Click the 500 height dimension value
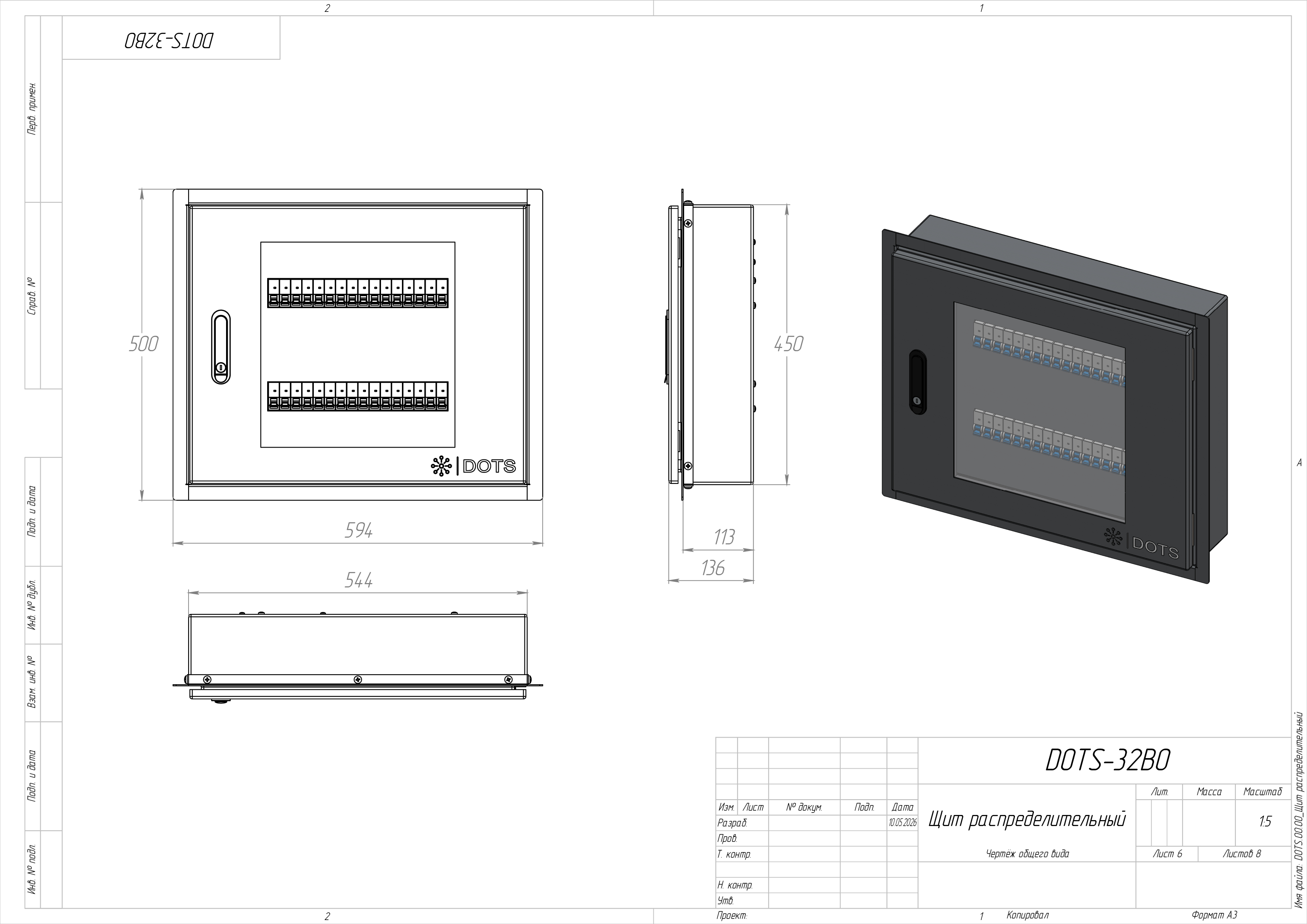The width and height of the screenshot is (1307, 924). (x=143, y=344)
